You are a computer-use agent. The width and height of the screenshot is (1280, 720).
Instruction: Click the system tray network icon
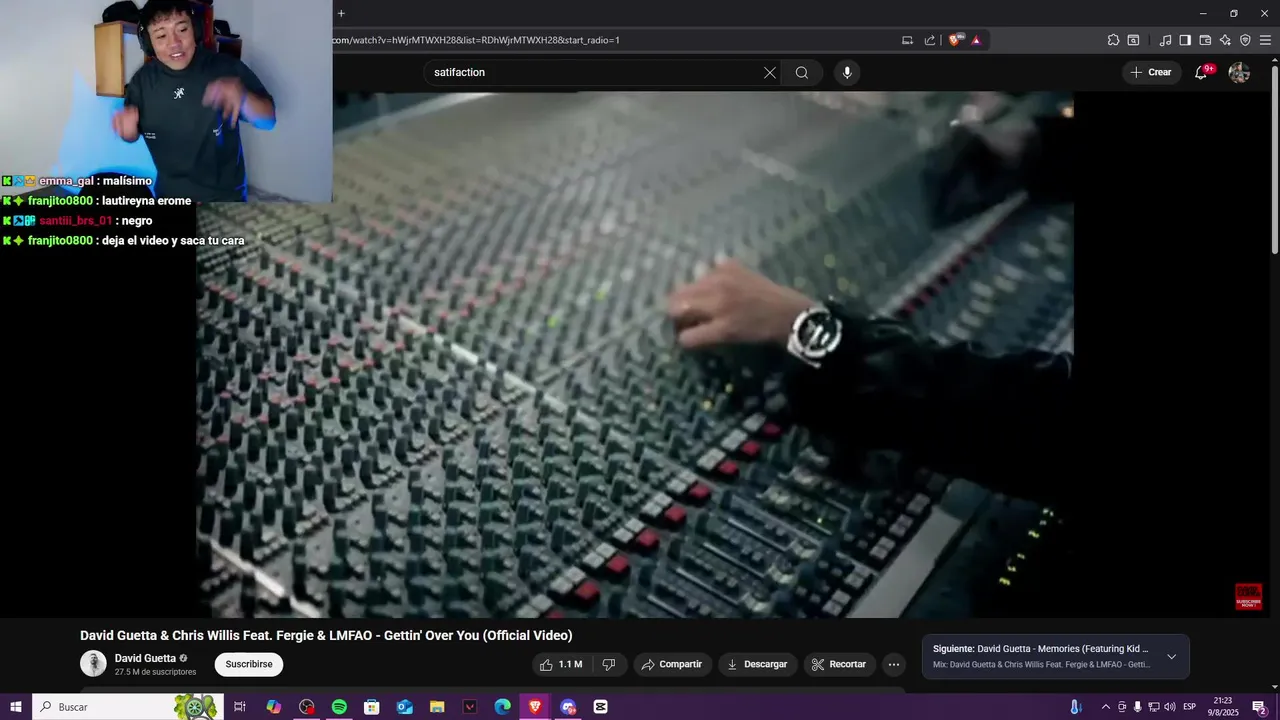click(1153, 707)
